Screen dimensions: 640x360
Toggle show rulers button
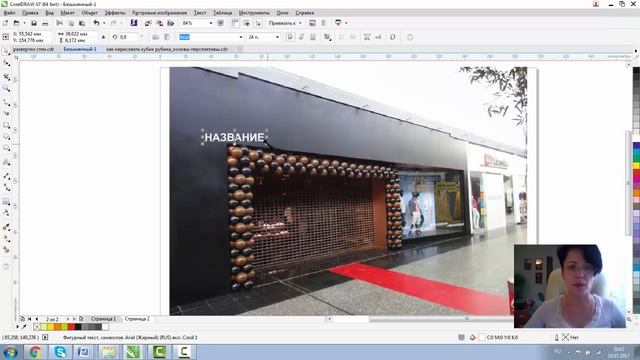click(x=235, y=23)
